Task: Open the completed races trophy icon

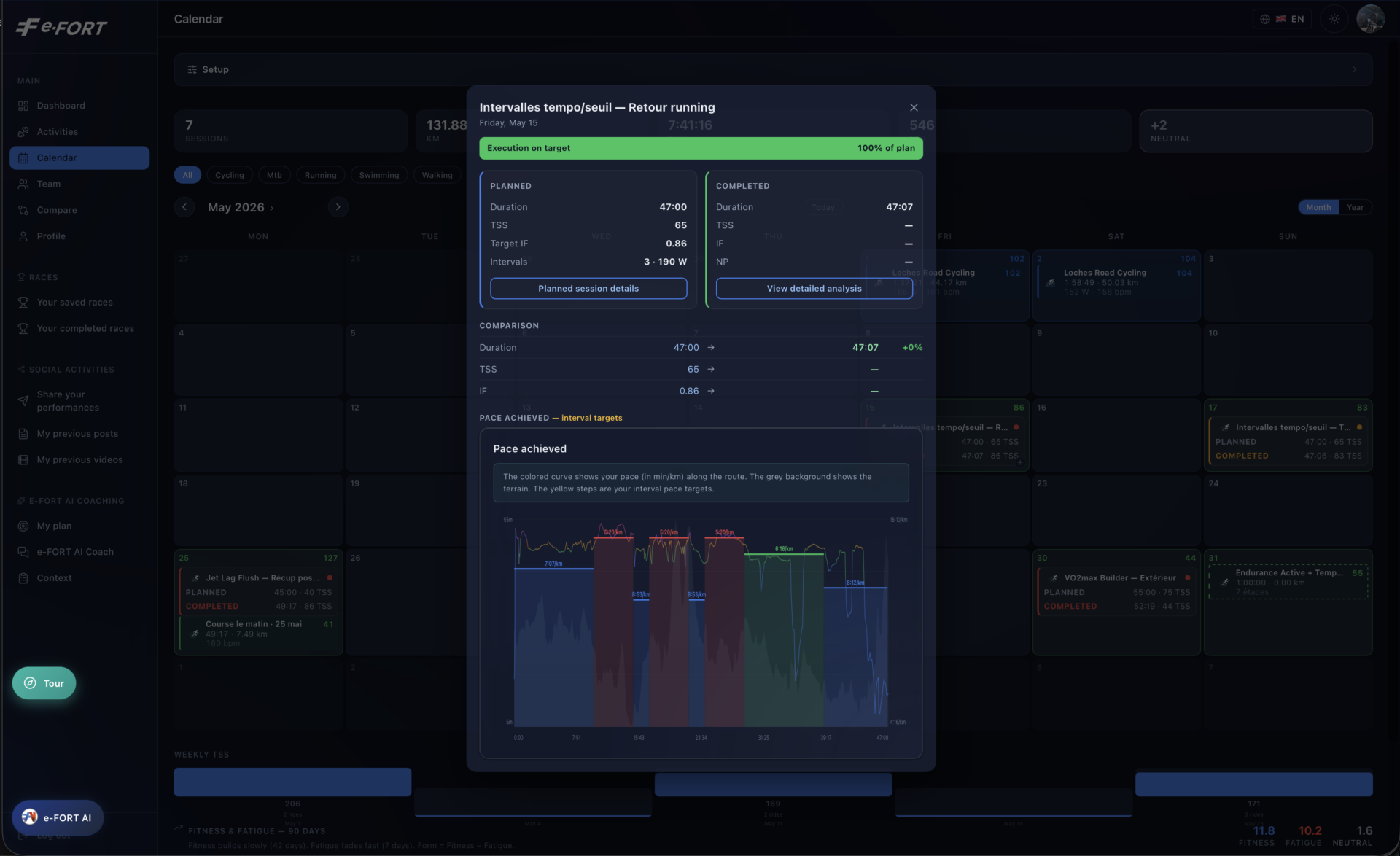Action: click(23, 329)
